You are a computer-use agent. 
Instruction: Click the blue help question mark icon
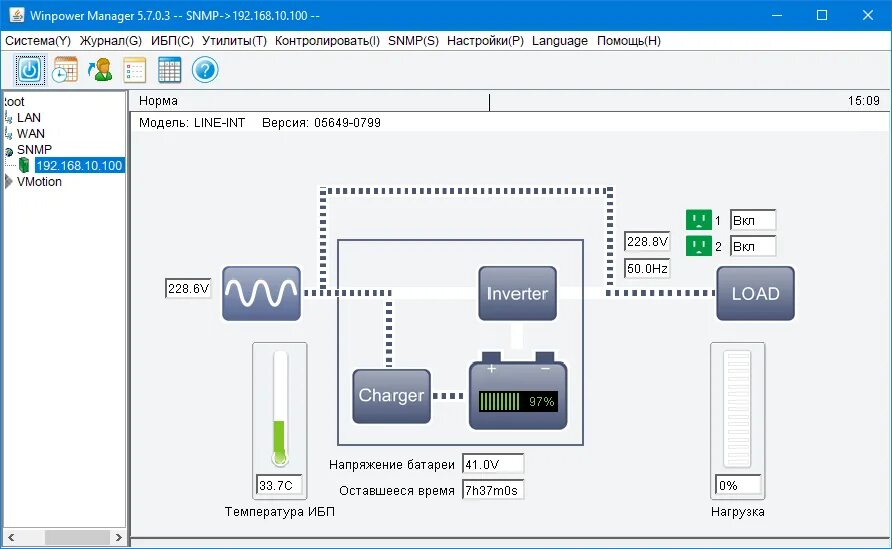(205, 70)
